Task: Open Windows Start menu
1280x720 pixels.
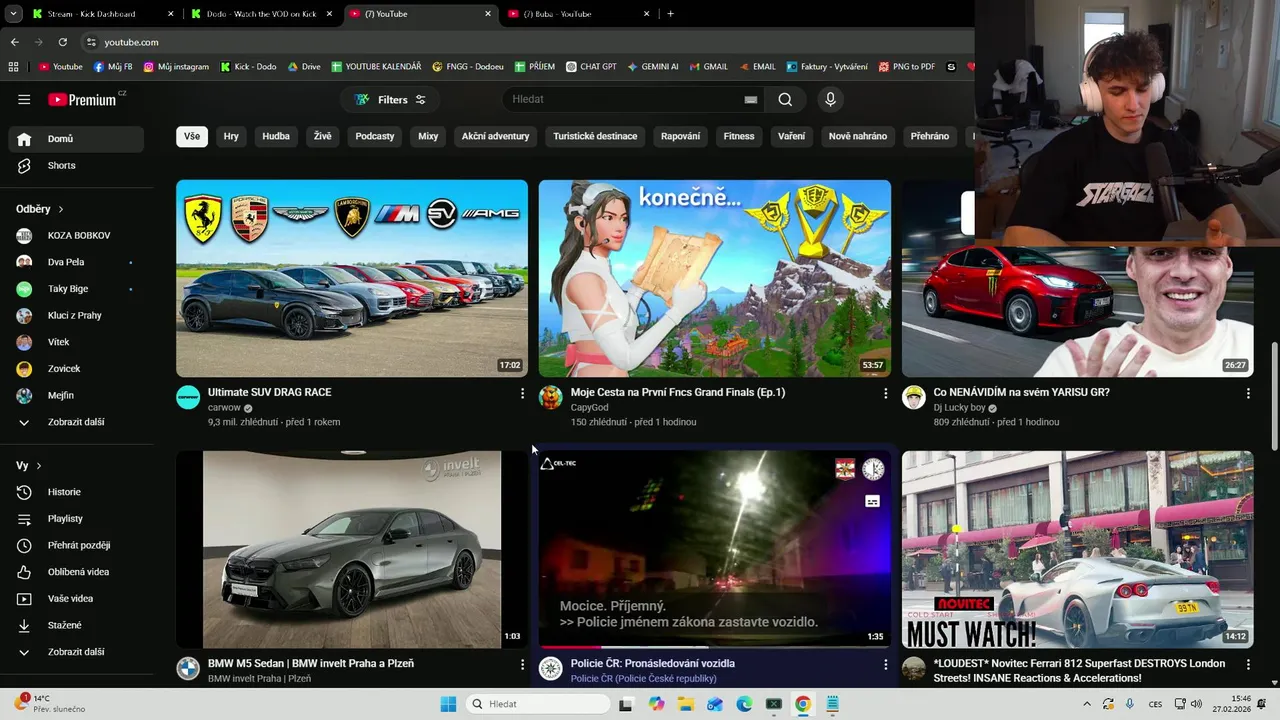Action: click(448, 704)
